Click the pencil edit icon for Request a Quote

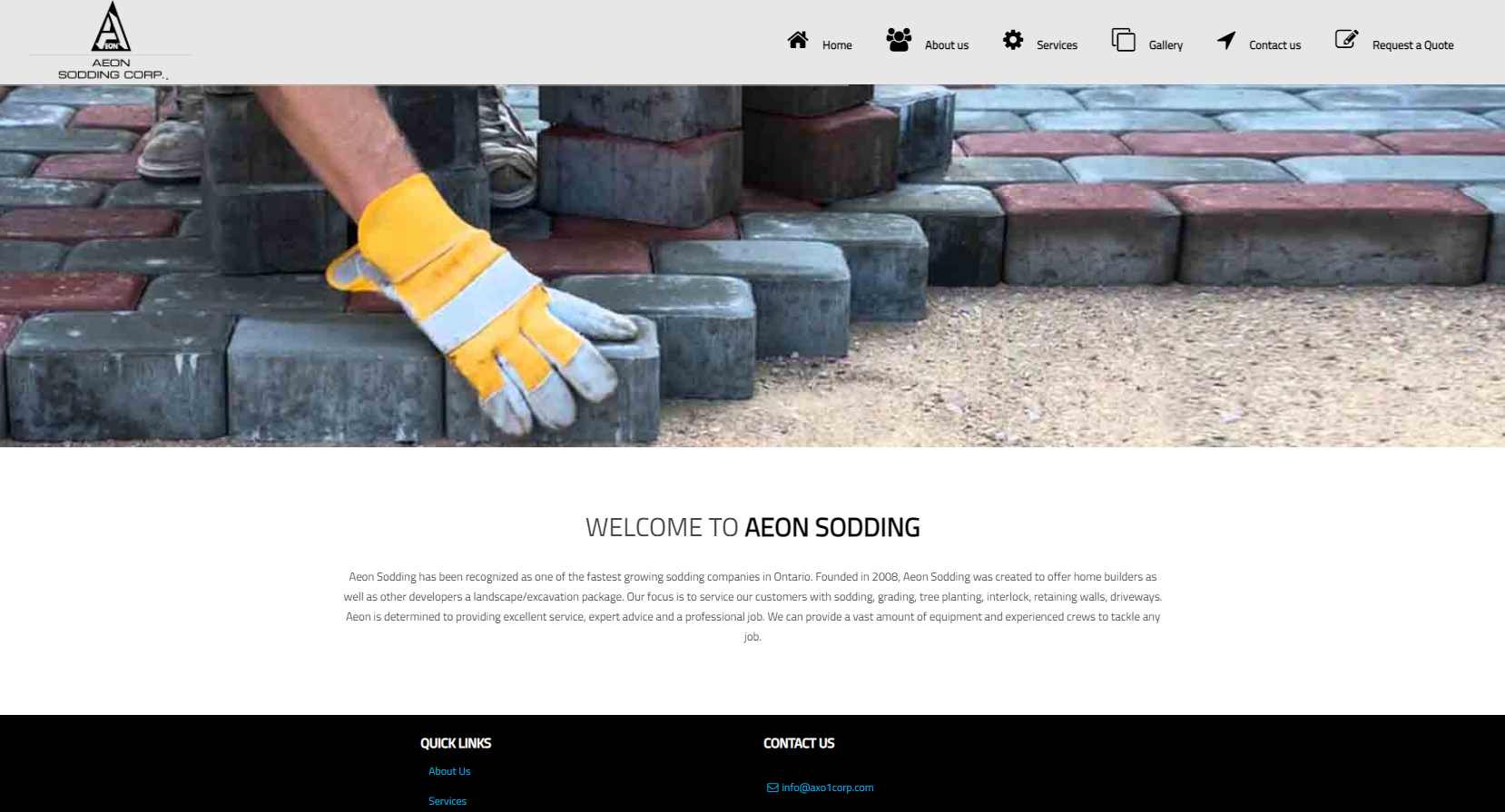(1346, 39)
